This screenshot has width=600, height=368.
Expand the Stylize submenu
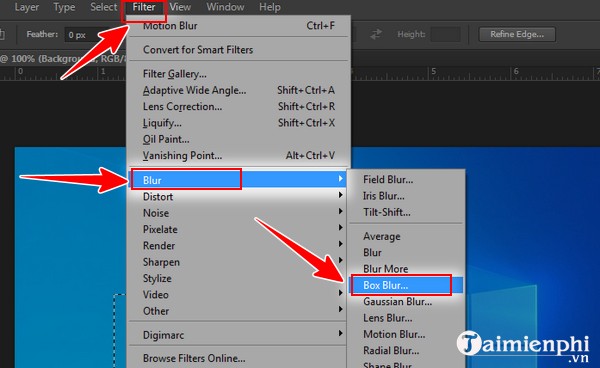[238, 278]
